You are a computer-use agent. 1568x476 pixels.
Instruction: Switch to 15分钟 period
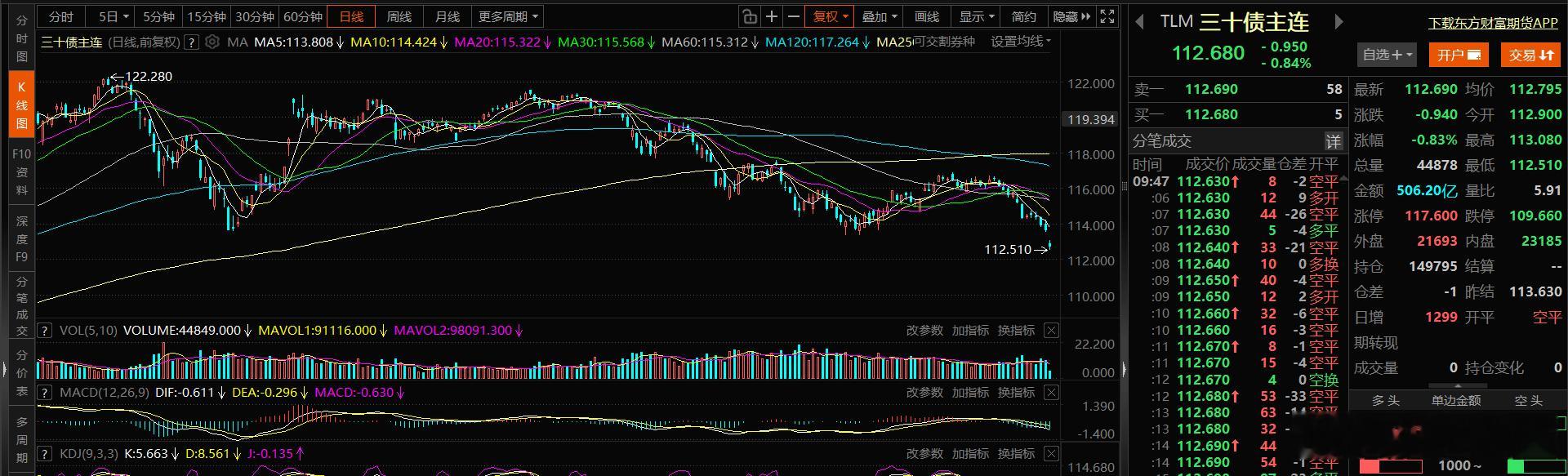[206, 16]
